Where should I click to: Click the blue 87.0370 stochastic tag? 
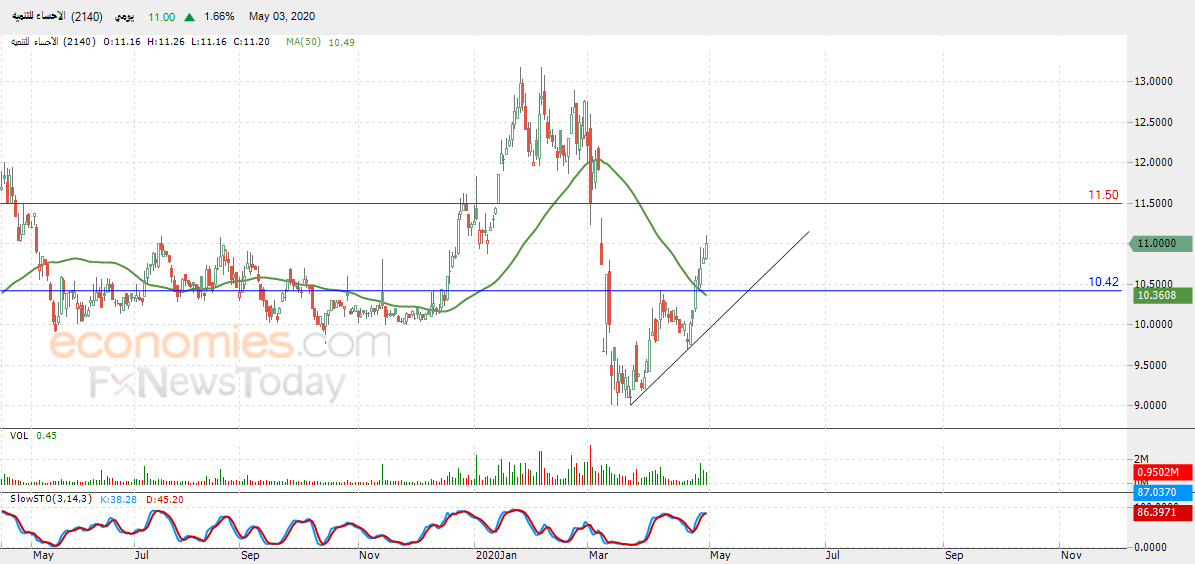click(1160, 494)
